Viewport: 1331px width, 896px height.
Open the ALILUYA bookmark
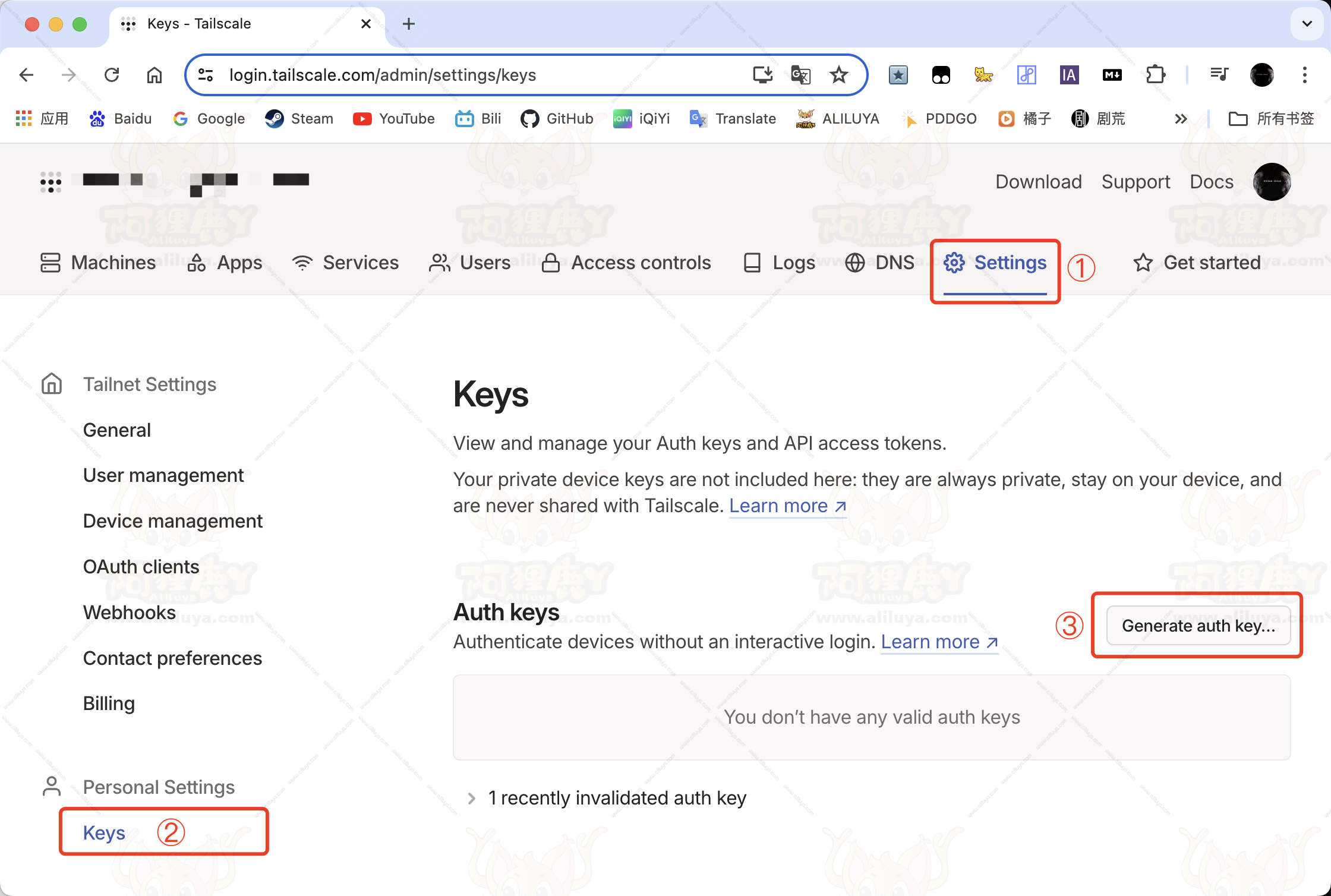[838, 119]
